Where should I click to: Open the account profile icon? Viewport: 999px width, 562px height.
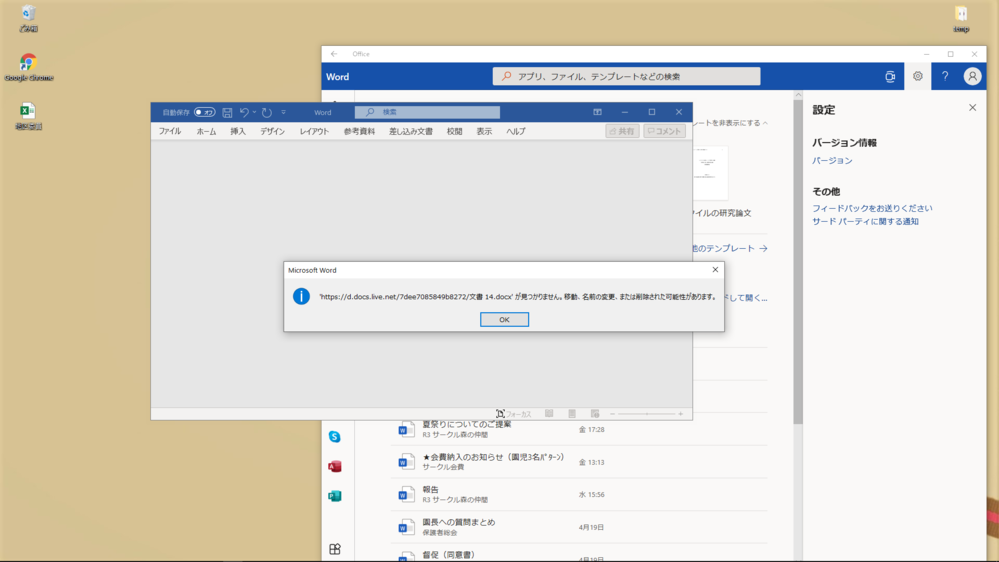tap(972, 76)
